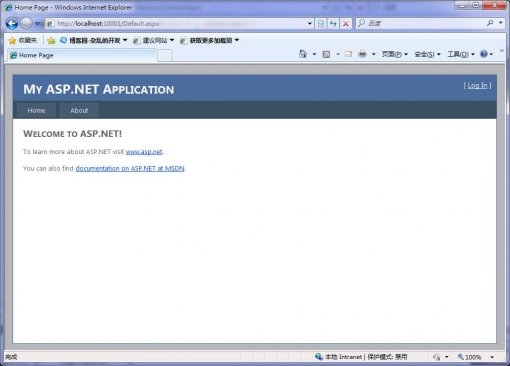
Task: Expand the zoom level dropdown arrow
Action: pyautogui.click(x=492, y=357)
